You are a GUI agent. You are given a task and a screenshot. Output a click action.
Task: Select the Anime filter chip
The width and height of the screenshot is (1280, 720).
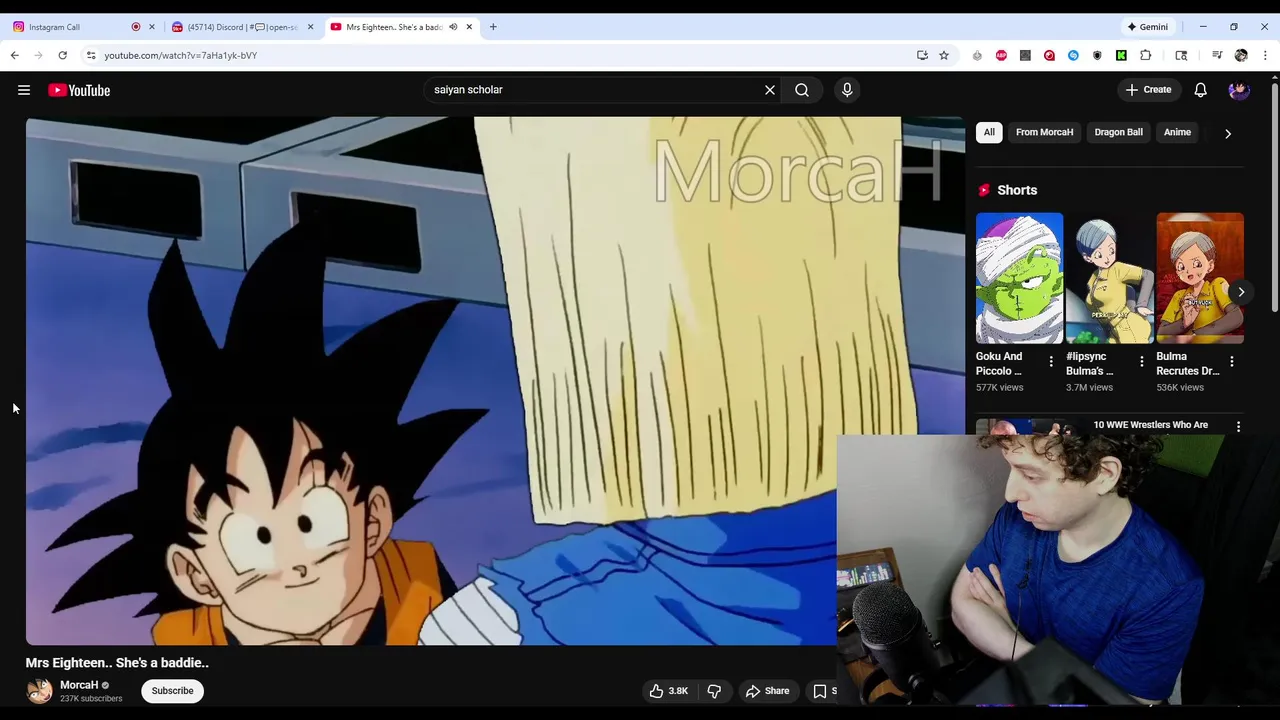pyautogui.click(x=1177, y=132)
